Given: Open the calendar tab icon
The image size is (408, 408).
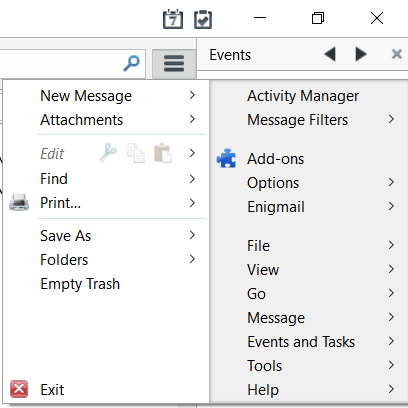Looking at the screenshot, I should coord(173,19).
